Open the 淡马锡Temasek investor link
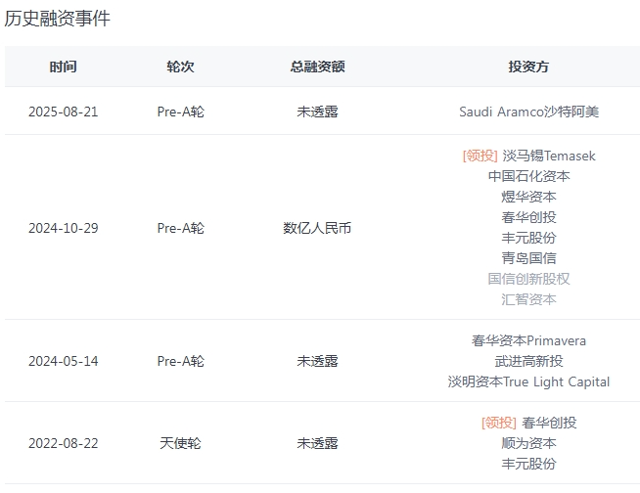640x493 pixels. (549, 155)
